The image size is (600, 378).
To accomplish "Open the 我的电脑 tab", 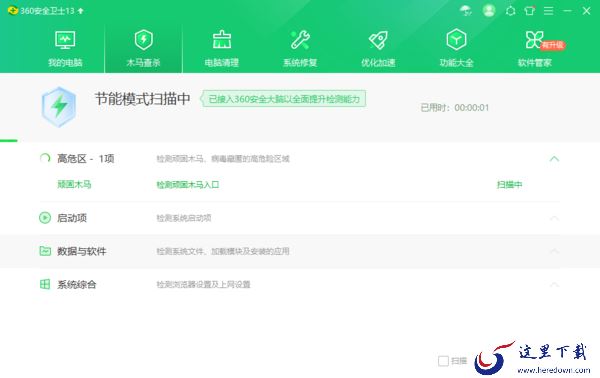I will [65, 49].
